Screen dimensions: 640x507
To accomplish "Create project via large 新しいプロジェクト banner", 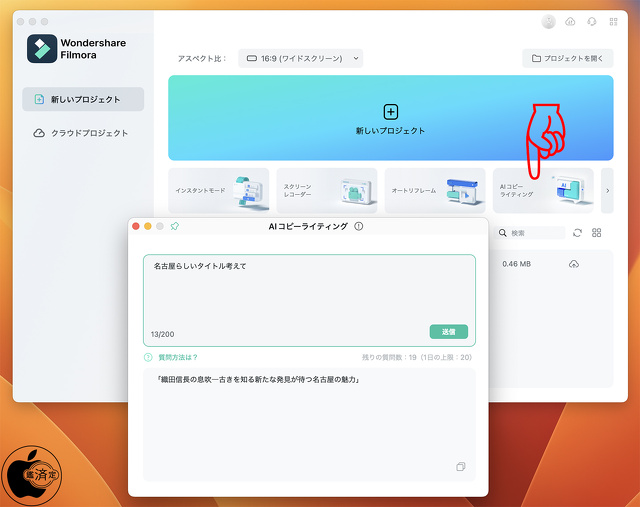I will click(x=391, y=118).
